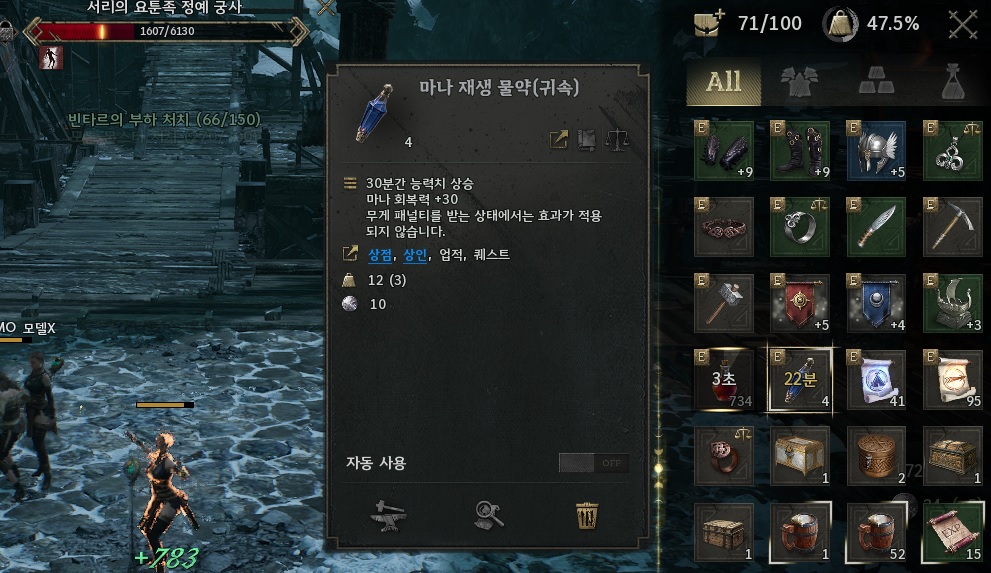Select the EXP scroll with 15 count
The image size is (991, 573).
[952, 532]
